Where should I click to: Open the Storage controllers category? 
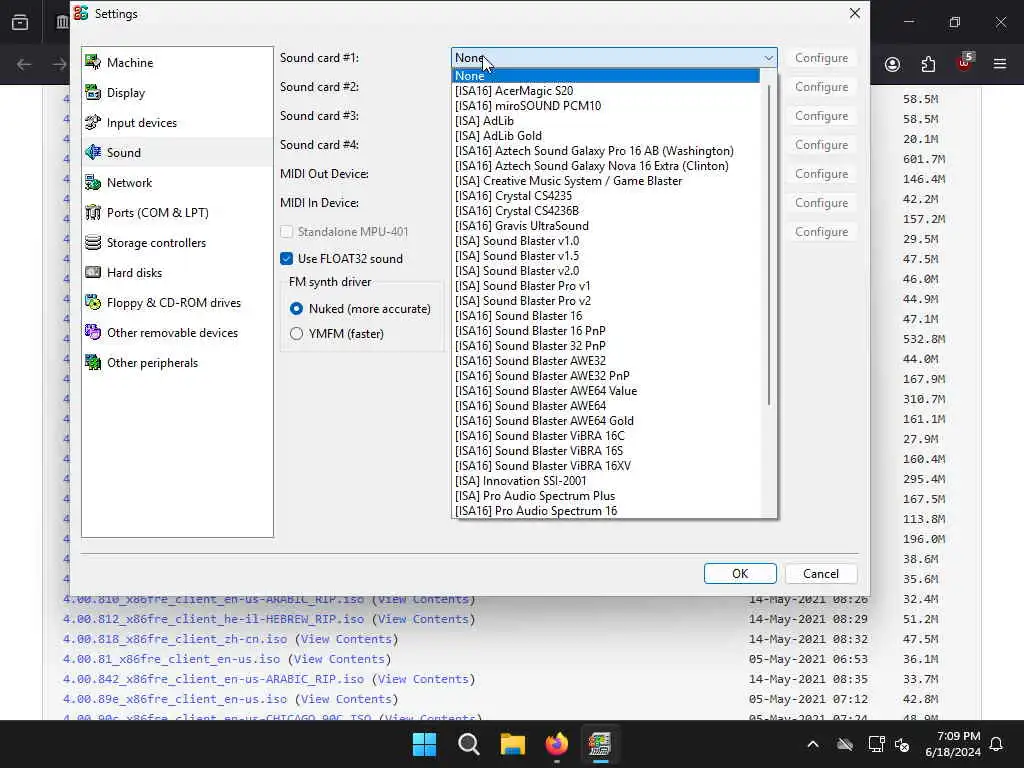[177, 243]
